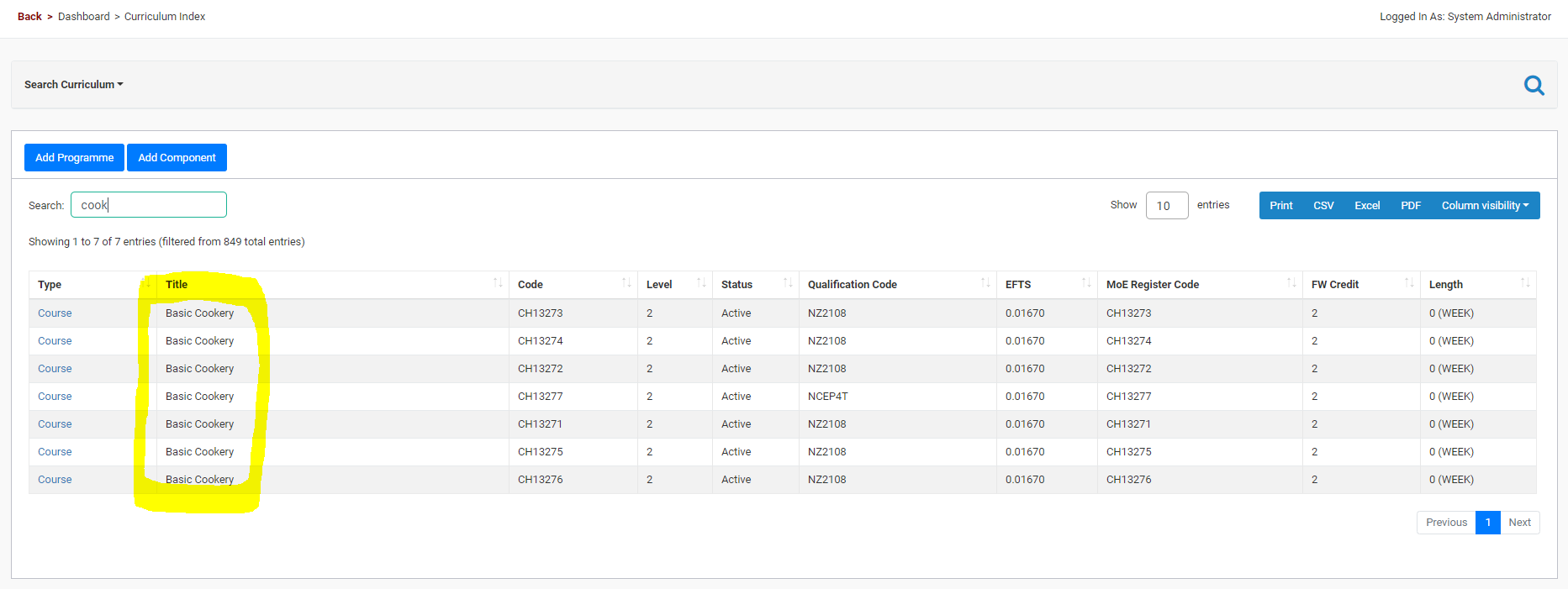Click the Add Programme button
Screen dimensions: 1568x589
coord(74,158)
